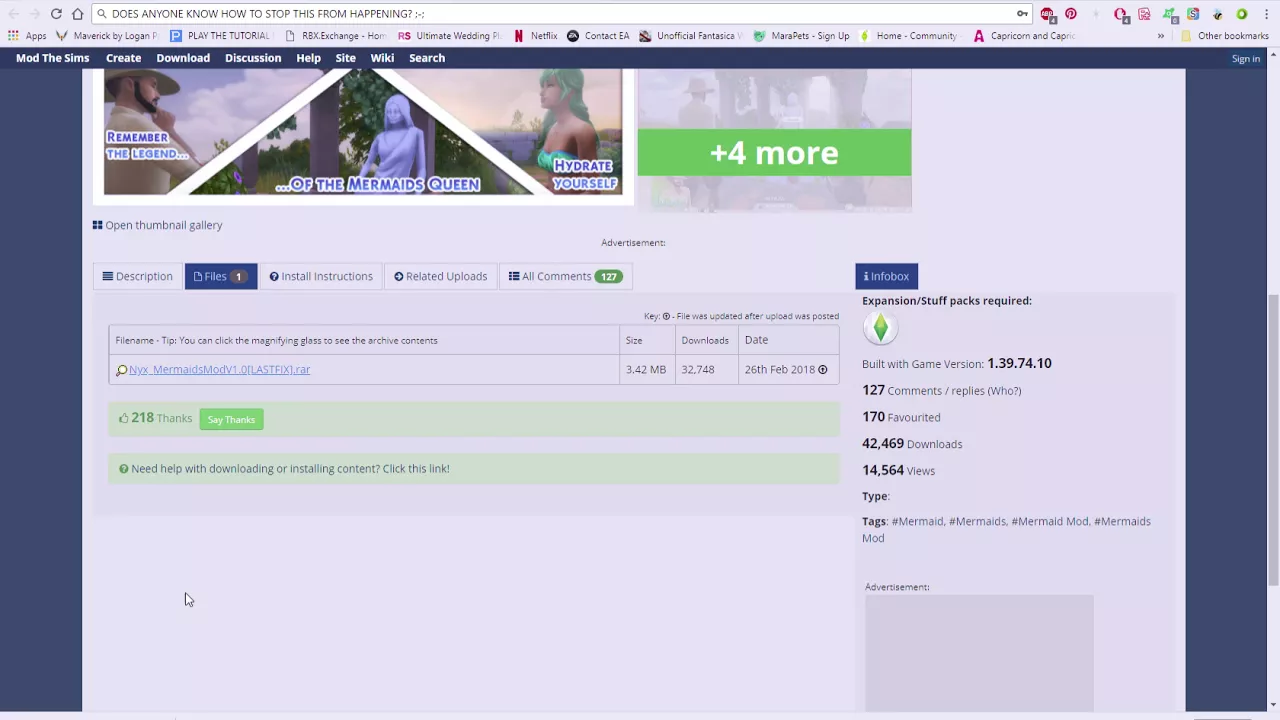Go to browser home page icon
This screenshot has height=720, width=1280.
click(77, 14)
